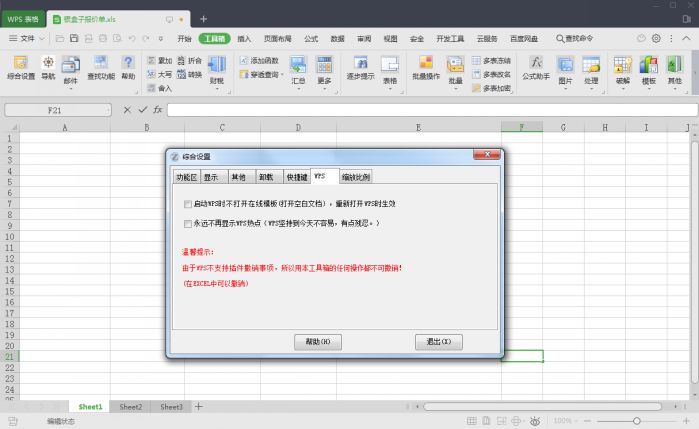Click the horizontal scrollbar at bottom
The height and width of the screenshot is (429, 699).
pyautogui.click(x=542, y=406)
